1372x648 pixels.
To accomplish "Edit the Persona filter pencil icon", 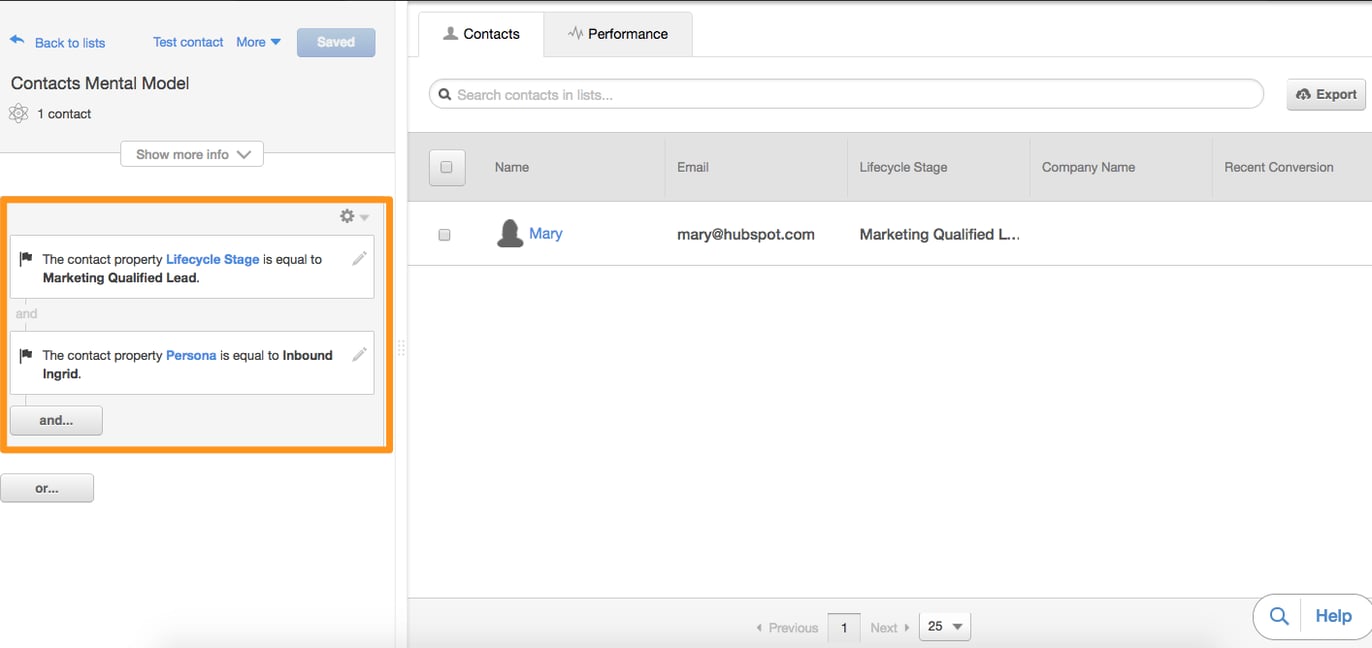I will pyautogui.click(x=359, y=354).
